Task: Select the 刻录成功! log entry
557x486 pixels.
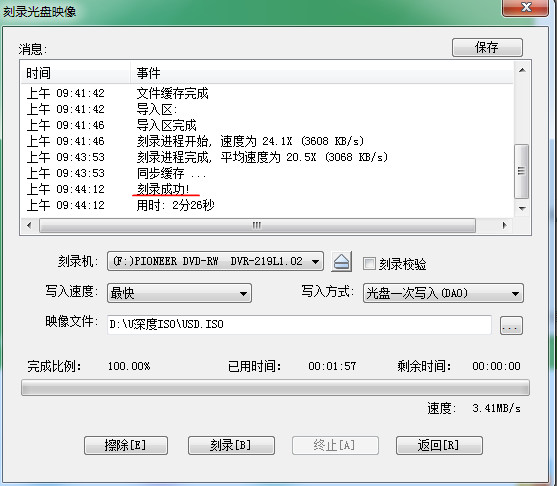Action: point(163,189)
